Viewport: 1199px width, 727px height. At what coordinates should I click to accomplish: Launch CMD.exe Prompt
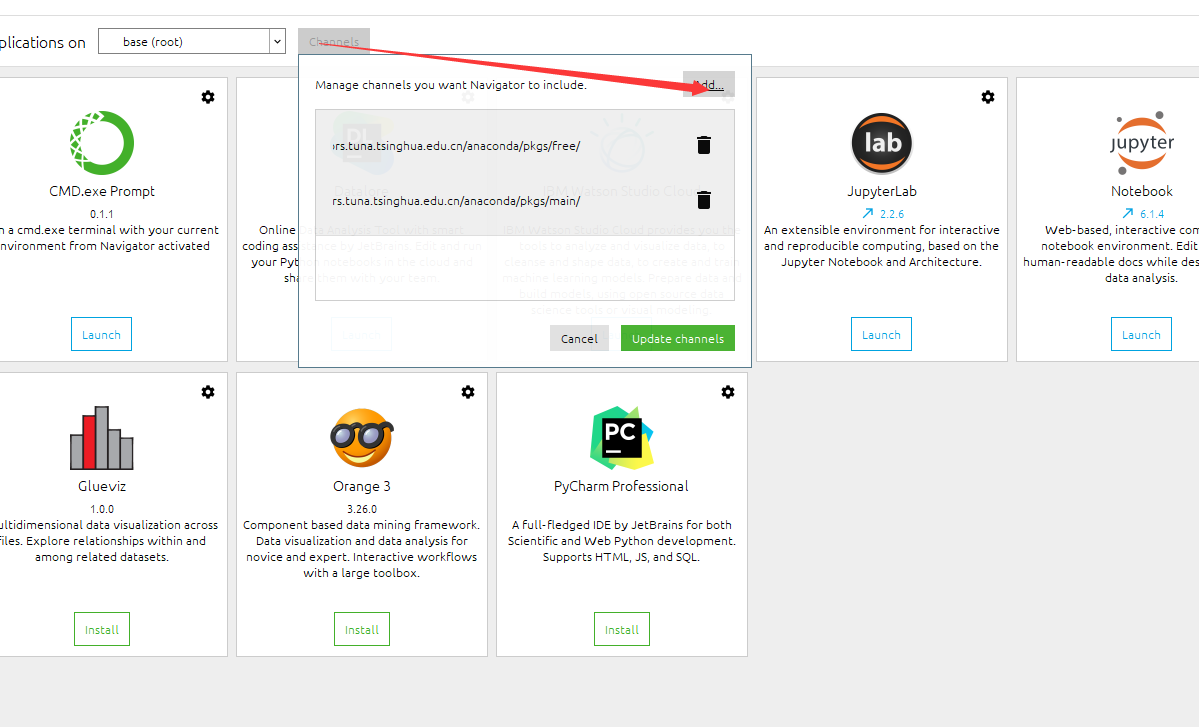click(x=102, y=334)
